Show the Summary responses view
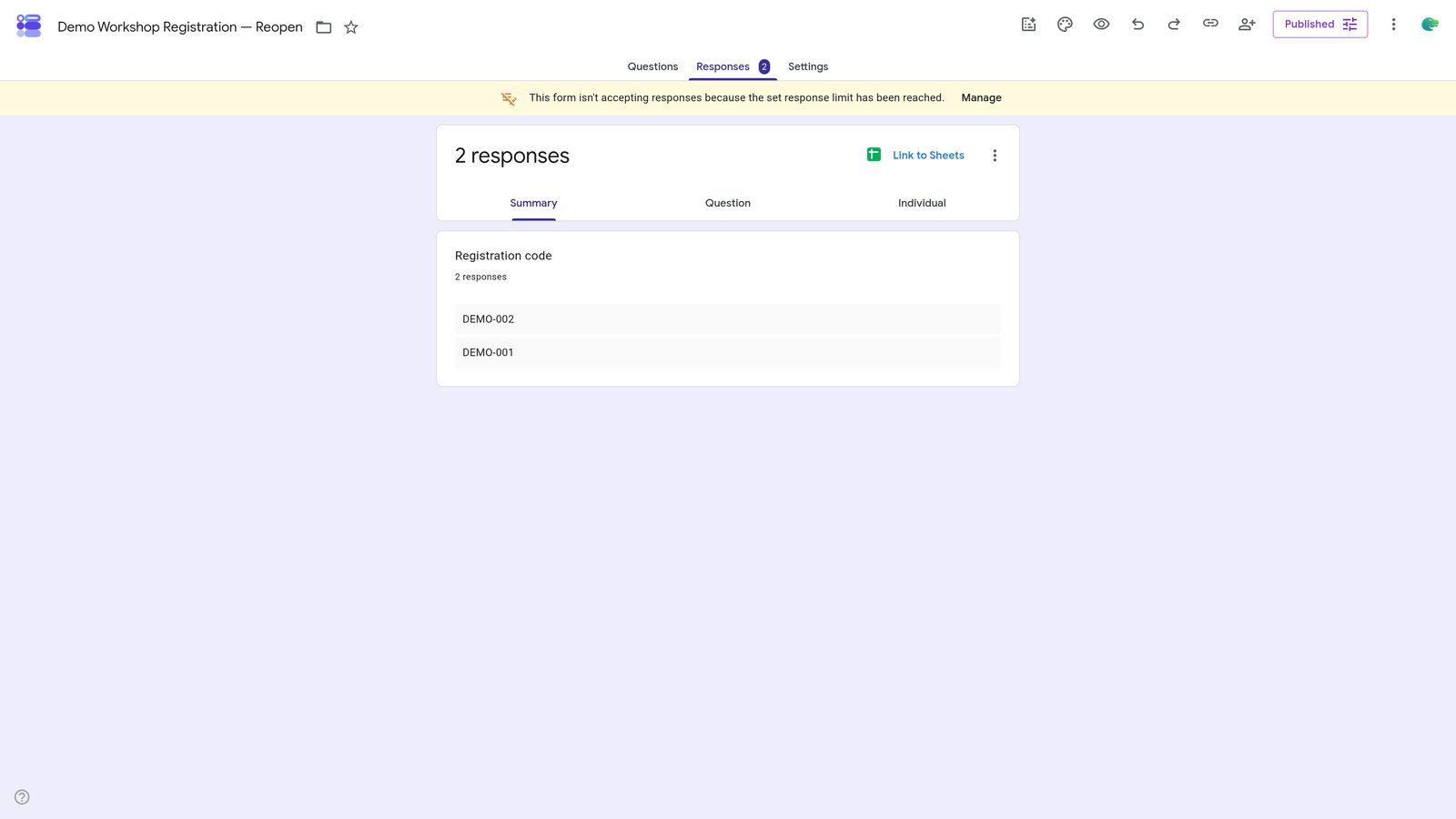1456x819 pixels. coord(533,203)
